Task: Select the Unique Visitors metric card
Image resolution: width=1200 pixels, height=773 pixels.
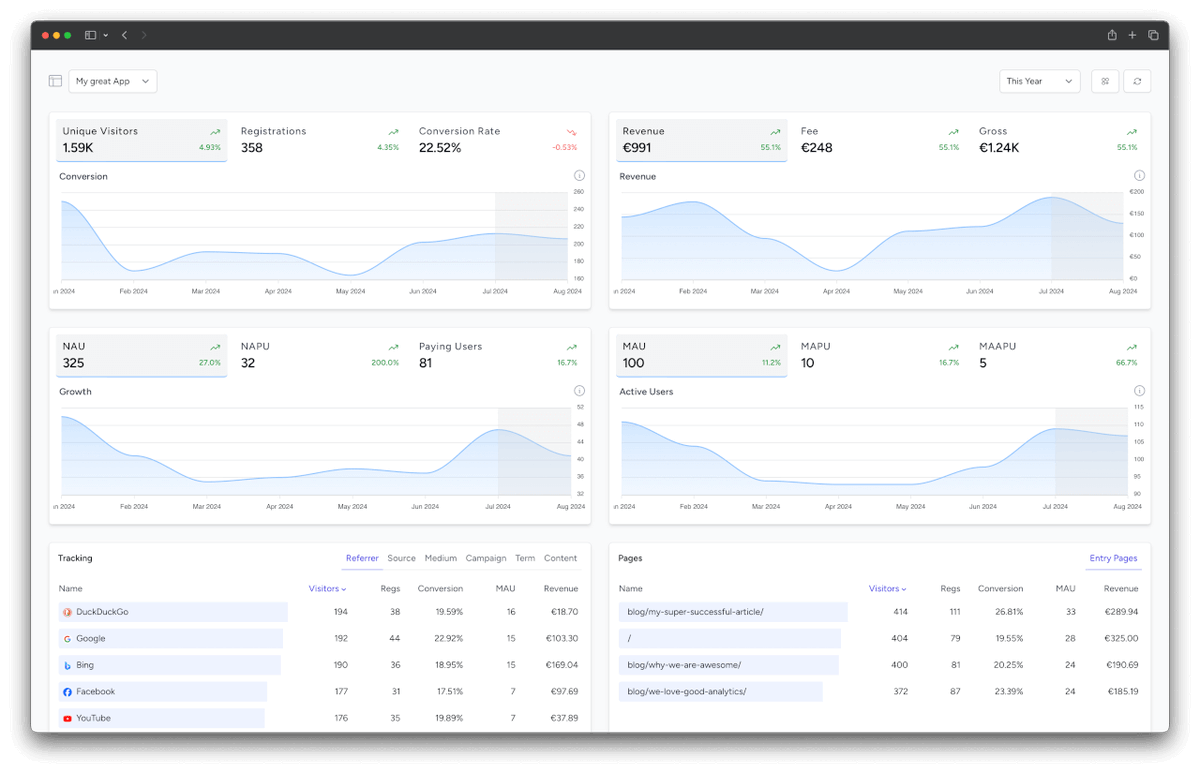Action: click(x=140, y=139)
